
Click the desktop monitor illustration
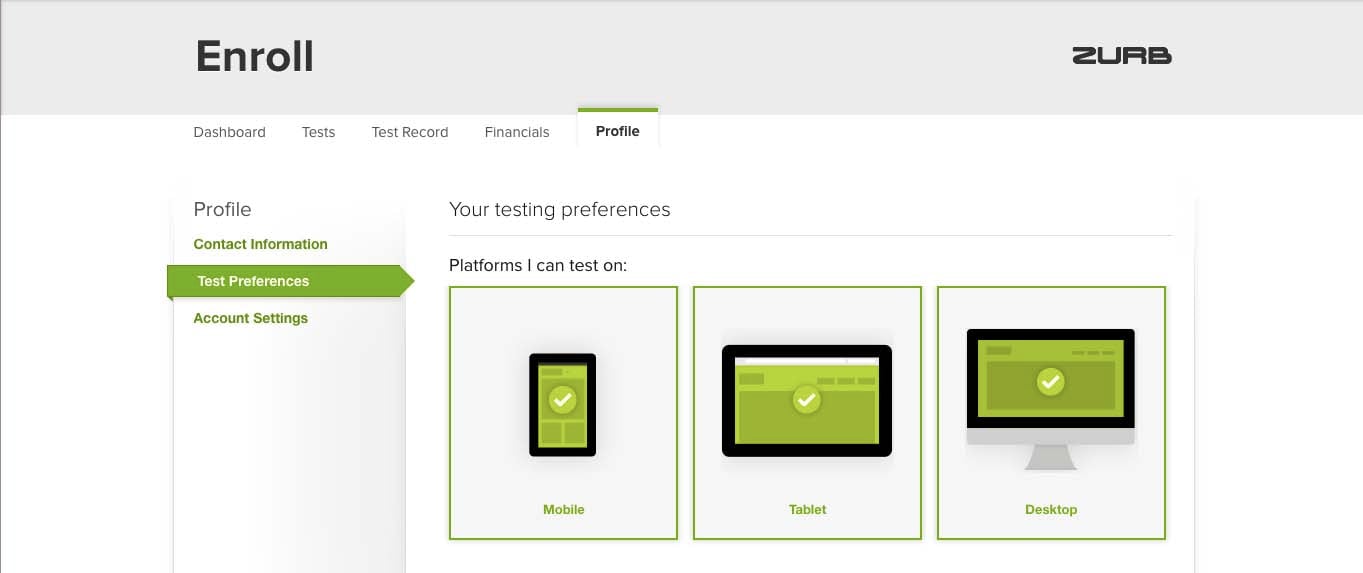(x=1051, y=399)
